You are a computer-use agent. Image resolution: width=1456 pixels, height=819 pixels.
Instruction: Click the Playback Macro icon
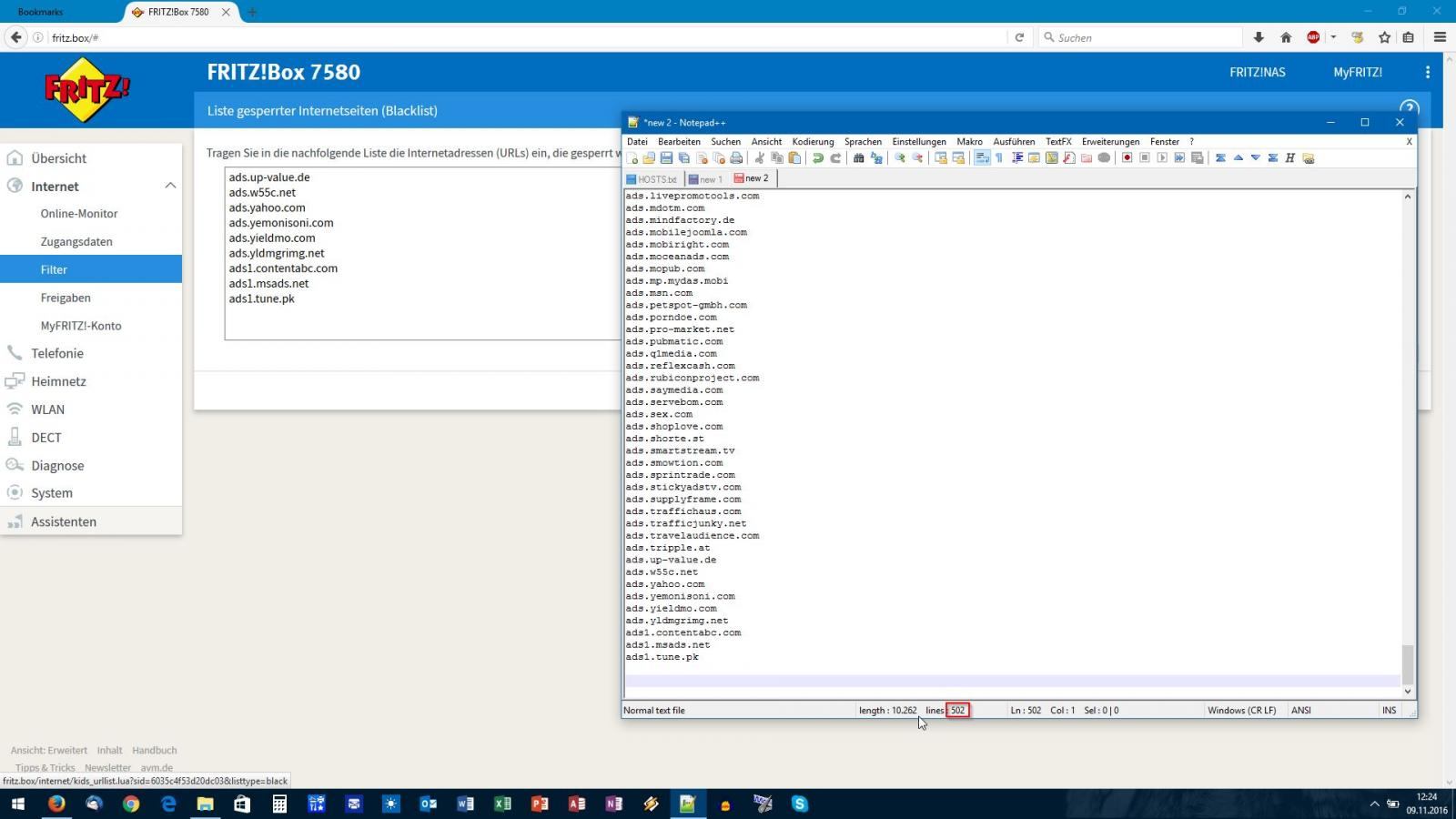(1162, 158)
